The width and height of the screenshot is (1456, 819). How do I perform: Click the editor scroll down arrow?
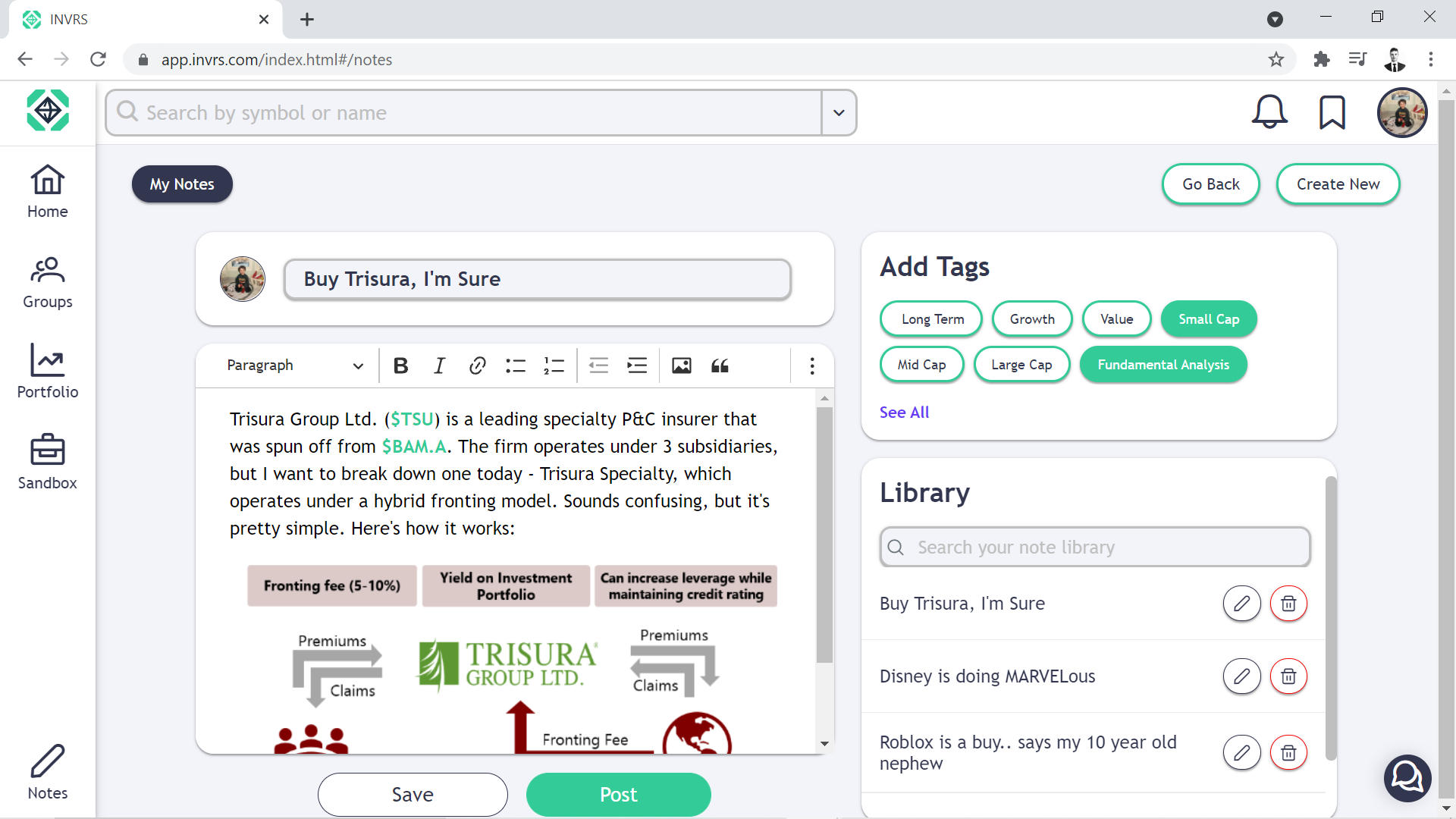[x=824, y=744]
